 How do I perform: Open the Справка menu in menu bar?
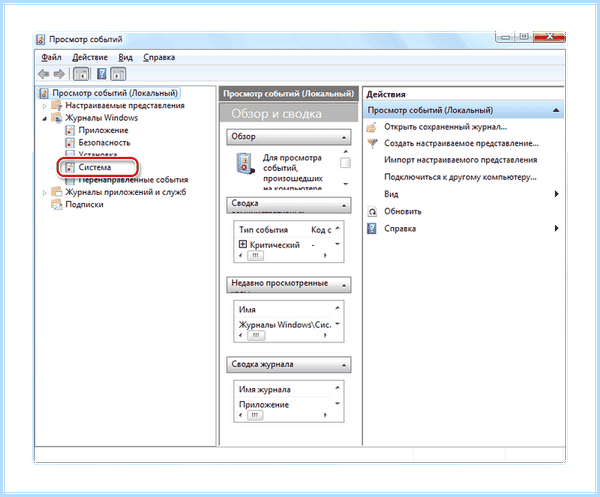[159, 57]
